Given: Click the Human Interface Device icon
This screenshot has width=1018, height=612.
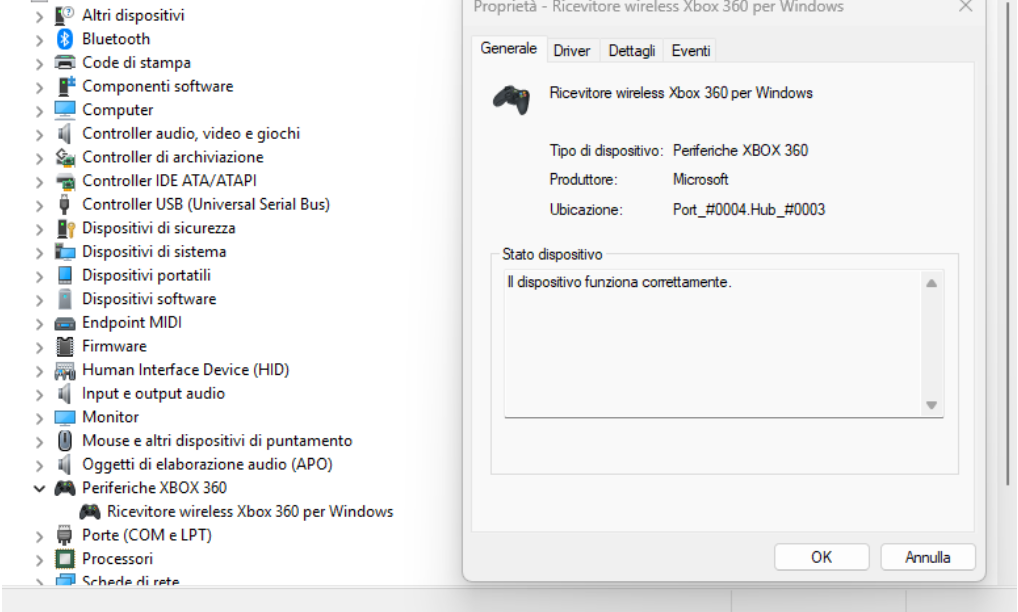Looking at the screenshot, I should click(65, 371).
